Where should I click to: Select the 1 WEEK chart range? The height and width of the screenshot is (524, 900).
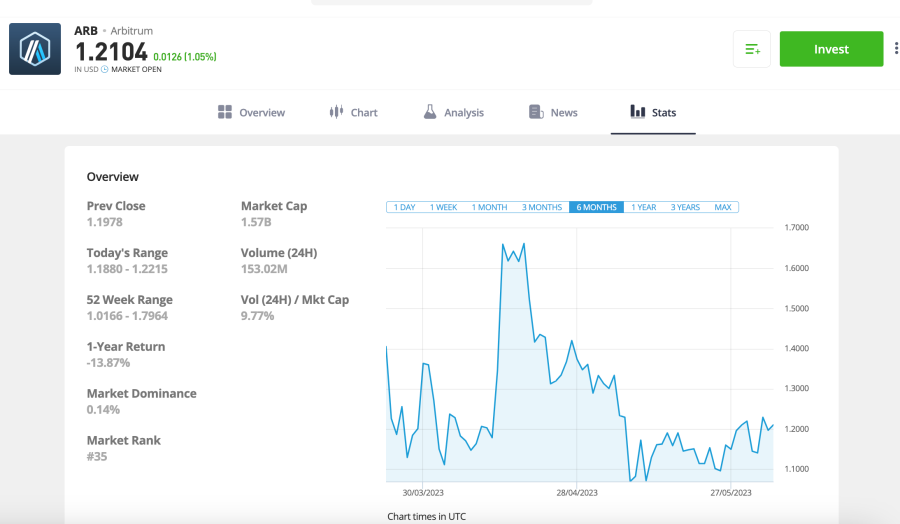coord(443,207)
